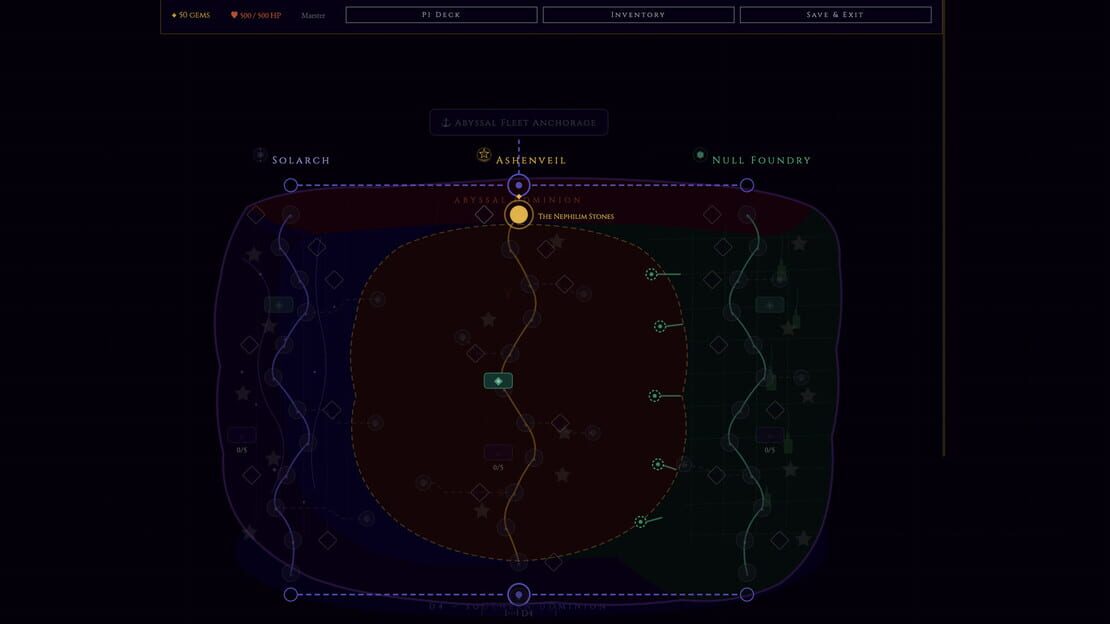Select the bottom center path node

tap(519, 595)
